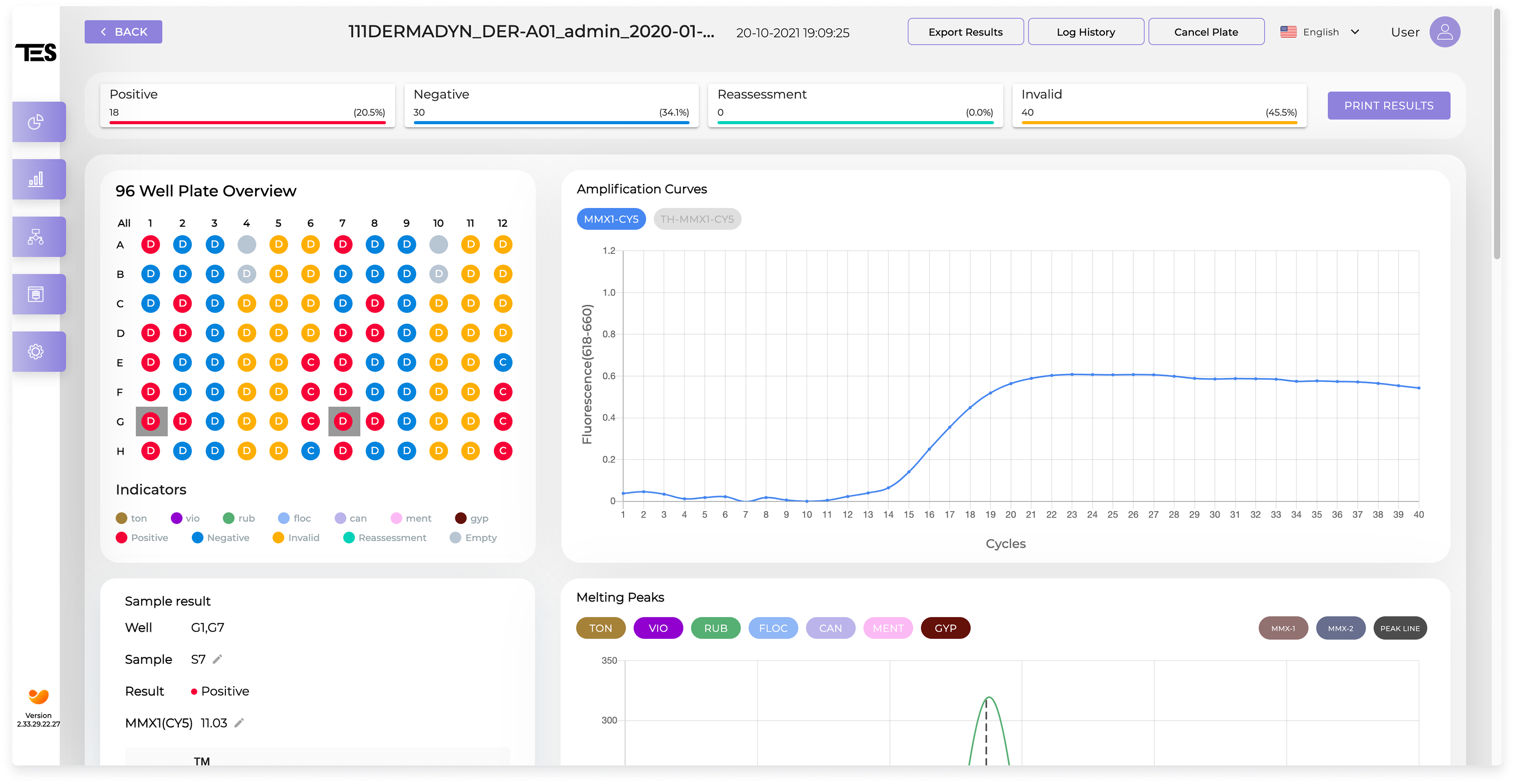The height and width of the screenshot is (784, 1515).
Task: Select well A7 in the plate
Action: (x=343, y=245)
